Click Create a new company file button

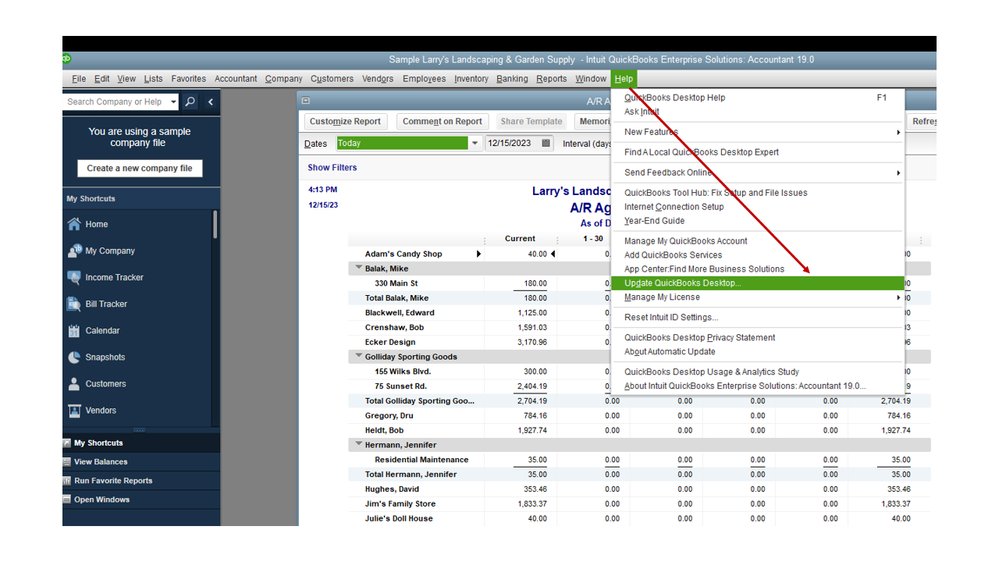139,168
